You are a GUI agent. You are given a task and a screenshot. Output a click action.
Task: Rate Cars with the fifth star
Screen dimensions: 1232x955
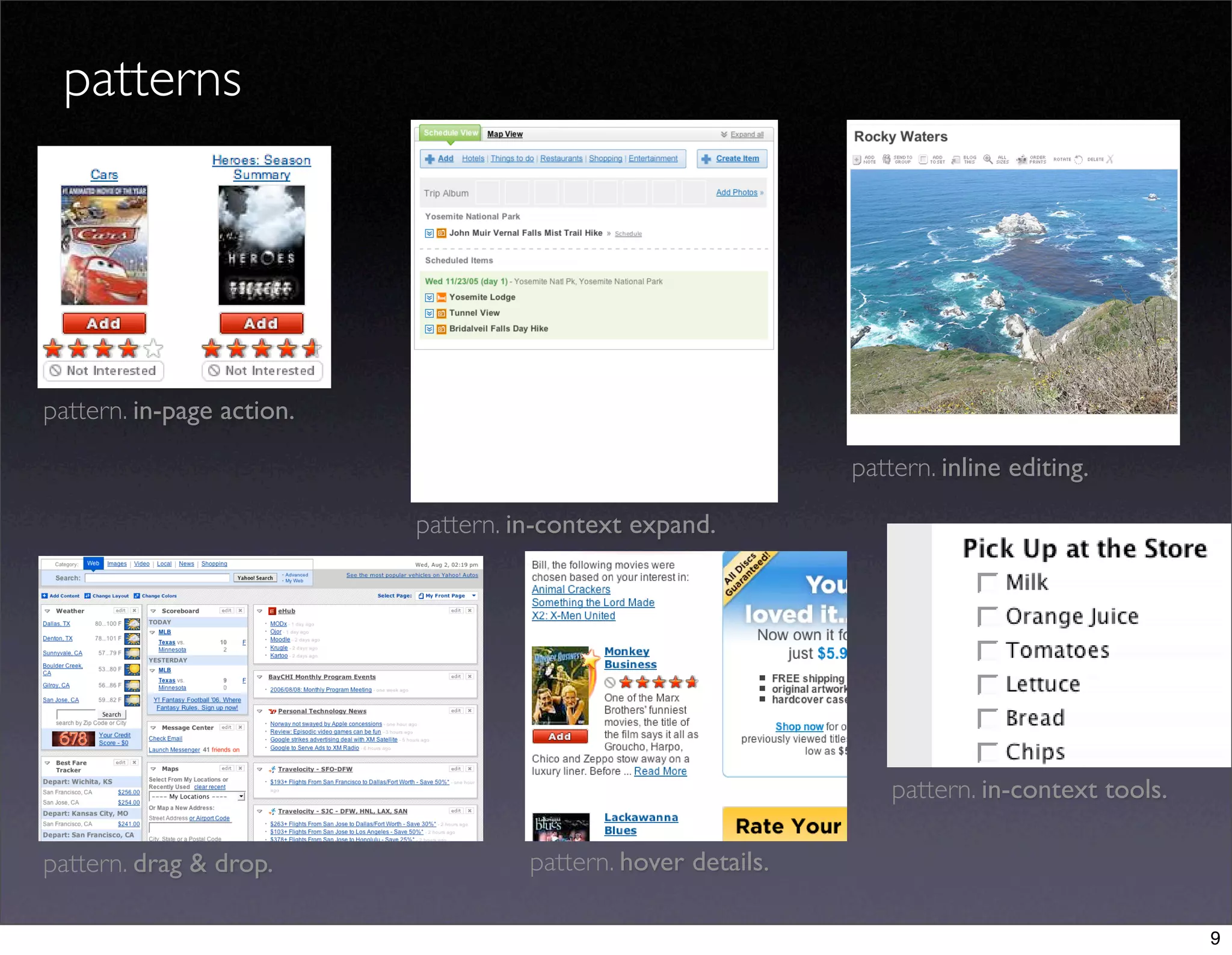154,348
